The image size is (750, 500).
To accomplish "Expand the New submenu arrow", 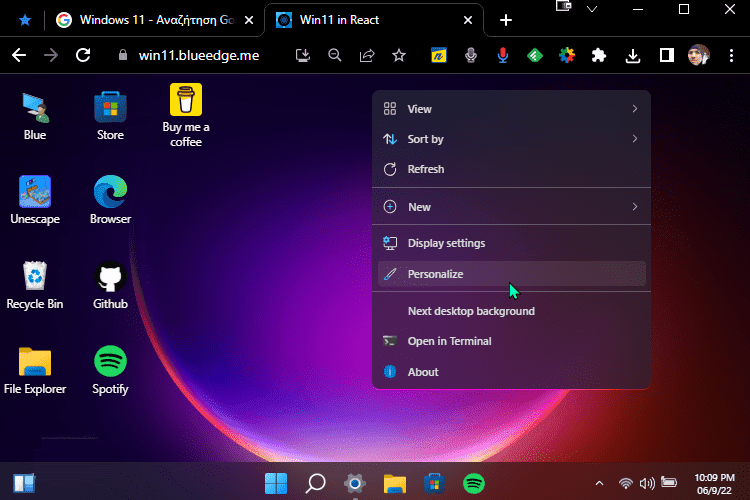I will point(635,207).
